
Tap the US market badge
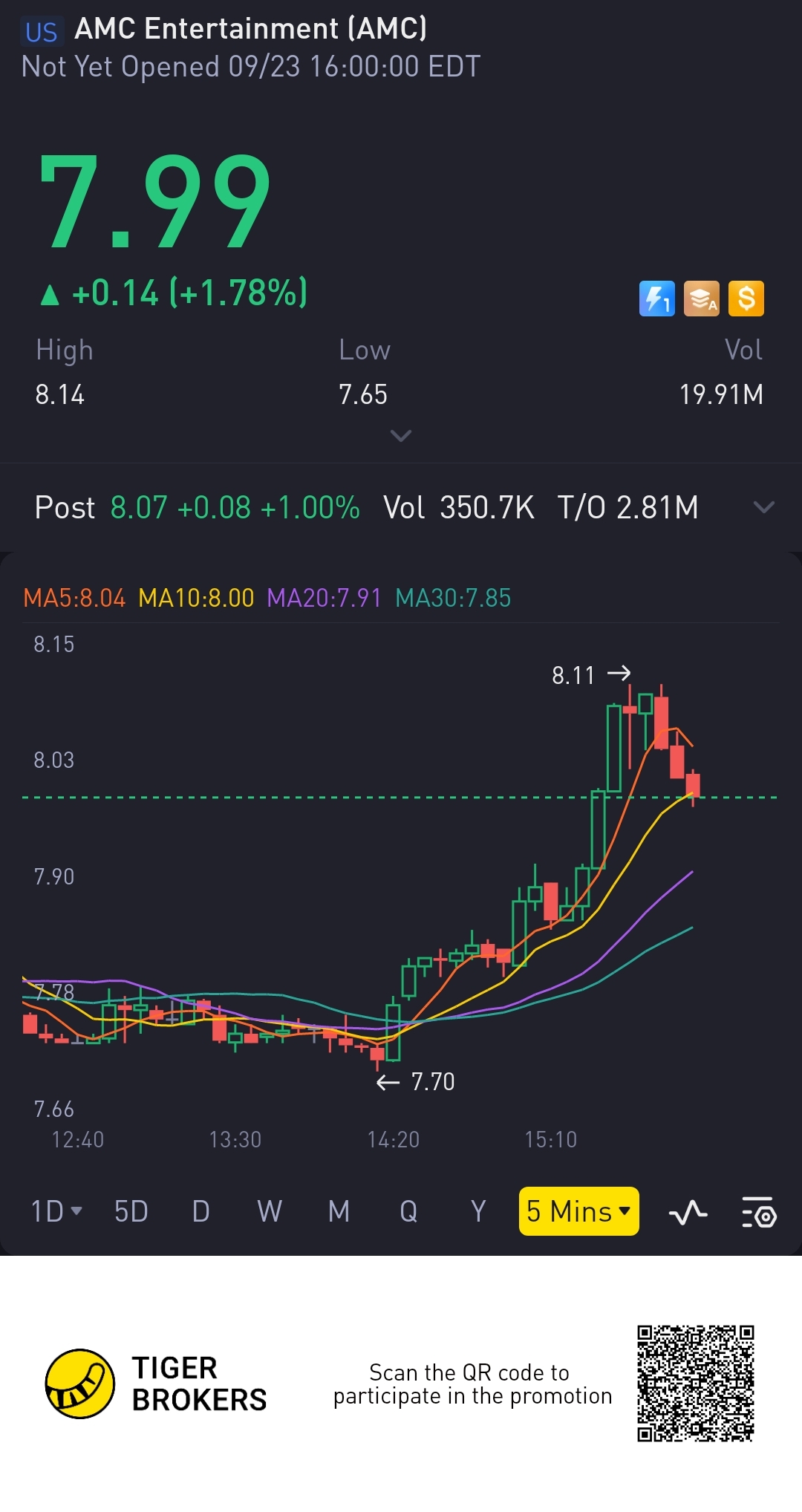[x=42, y=32]
